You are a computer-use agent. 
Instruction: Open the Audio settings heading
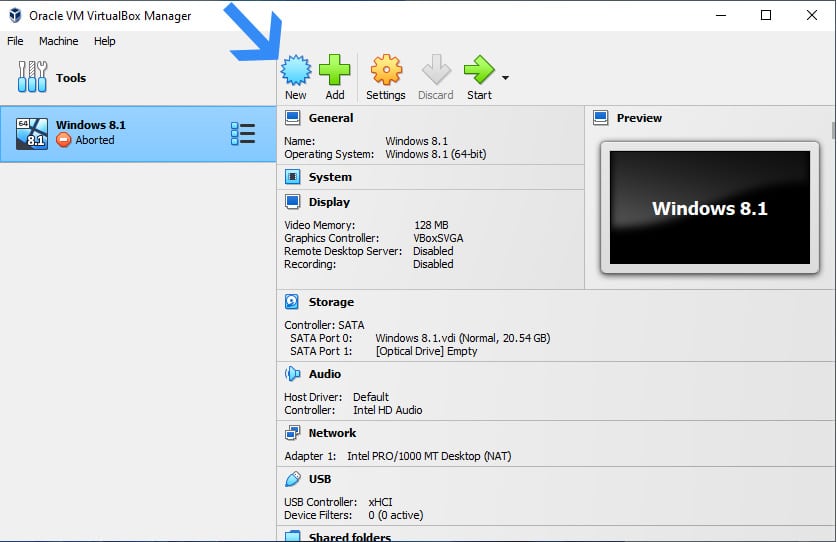[x=325, y=374]
